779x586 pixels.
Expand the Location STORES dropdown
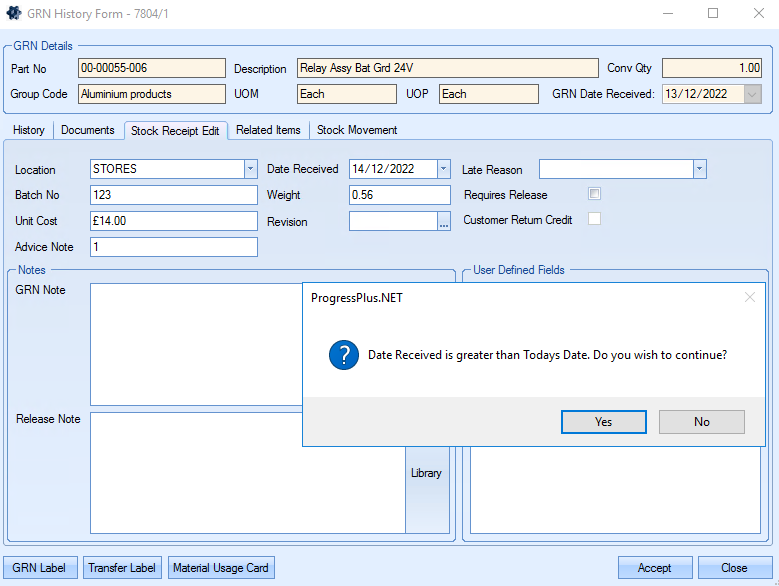pos(250,169)
